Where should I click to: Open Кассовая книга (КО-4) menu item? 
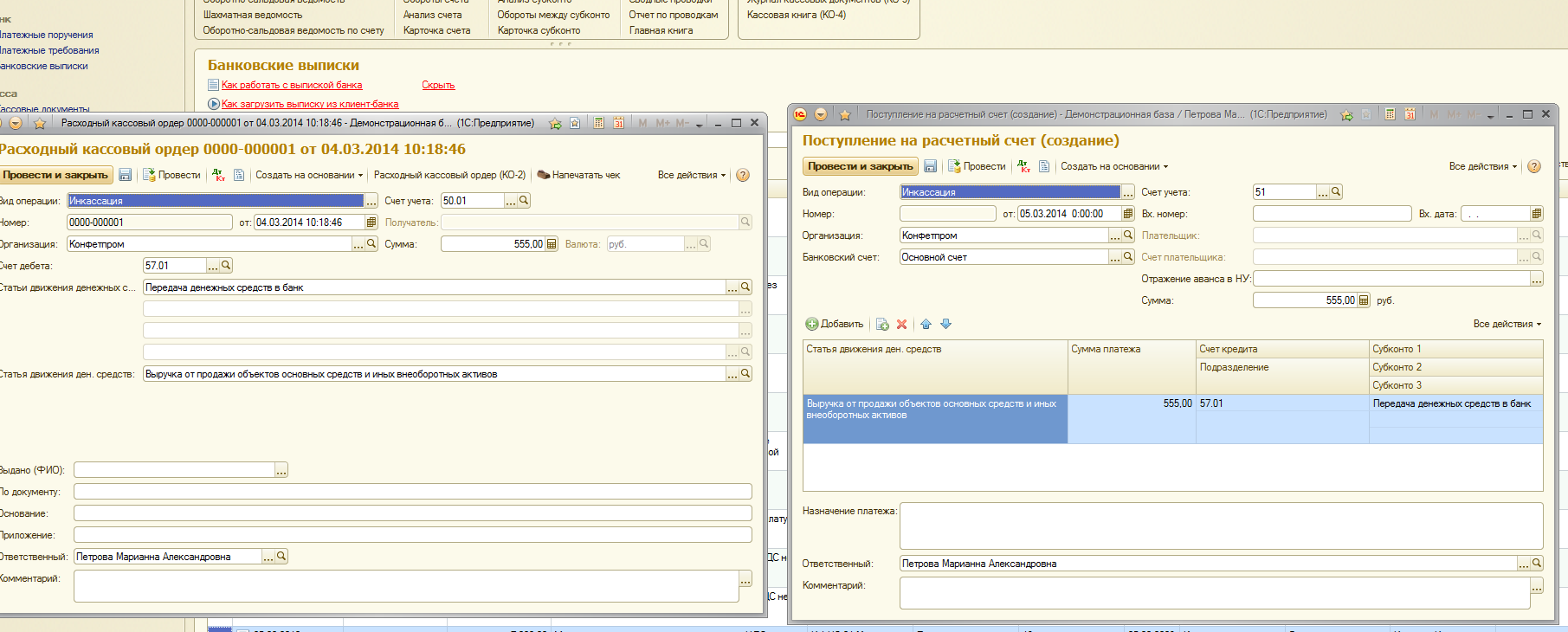pos(797,15)
